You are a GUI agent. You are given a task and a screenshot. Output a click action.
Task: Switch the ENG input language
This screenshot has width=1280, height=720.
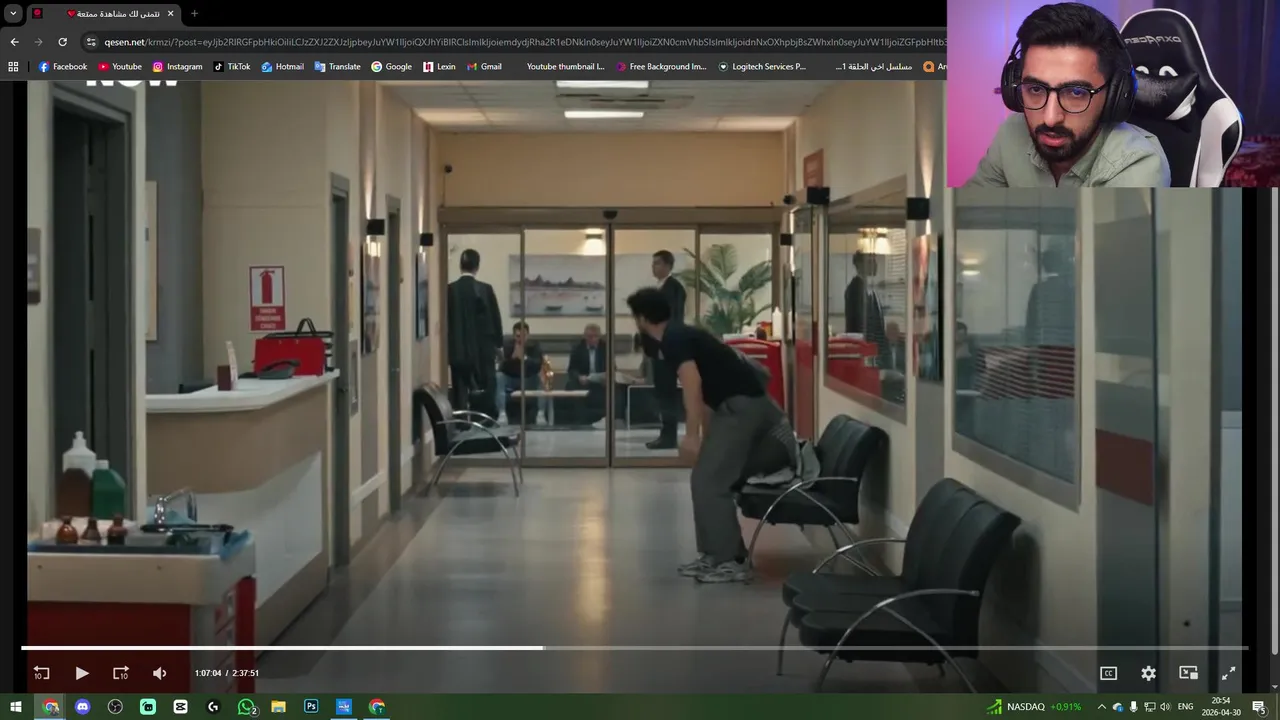[x=1186, y=707]
